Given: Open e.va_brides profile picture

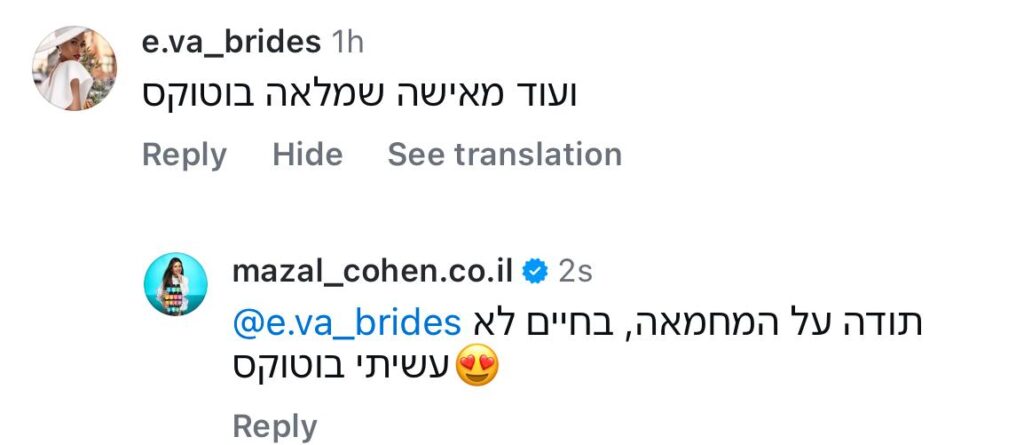Looking at the screenshot, I should tap(75, 68).
